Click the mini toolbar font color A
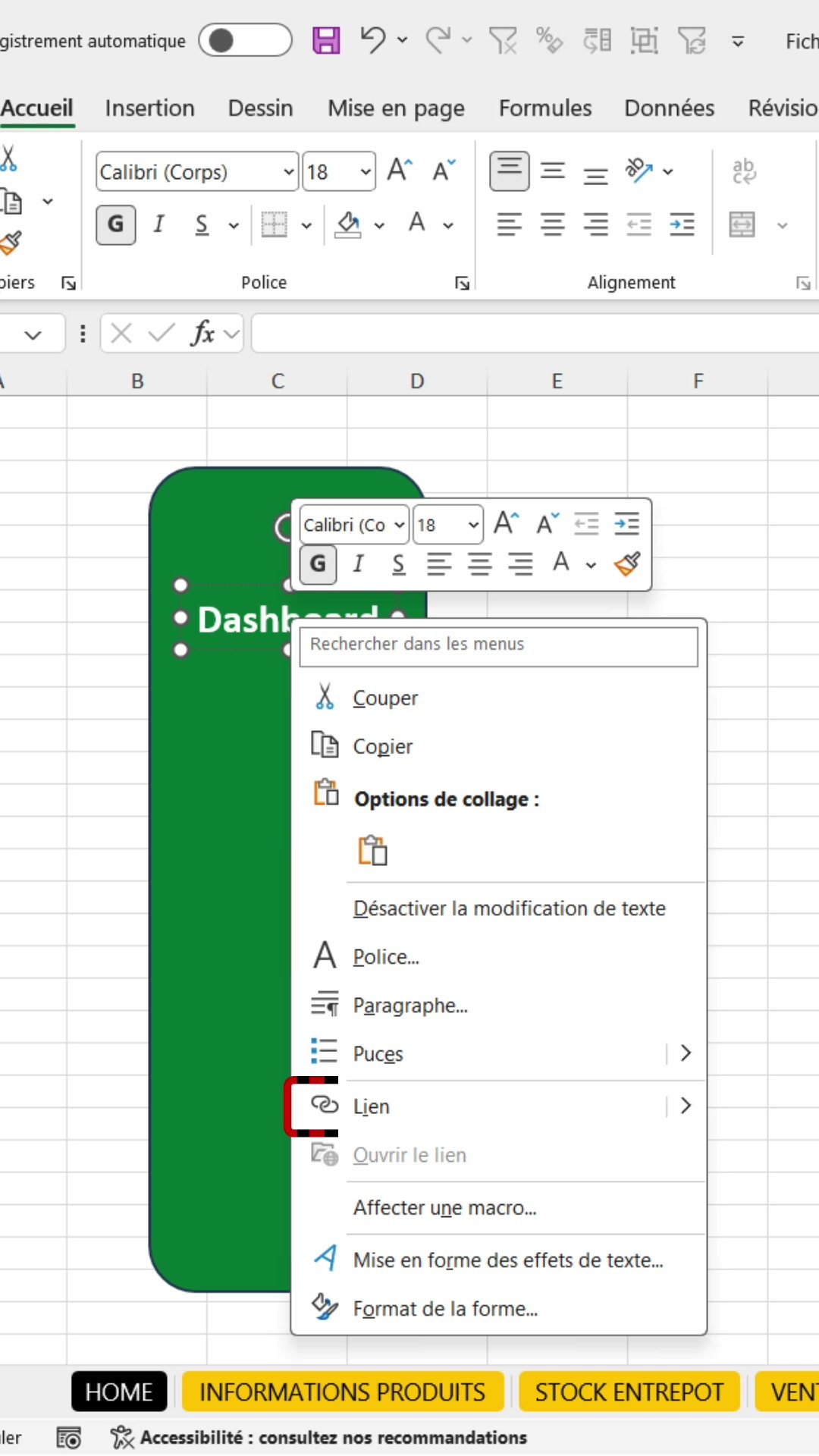The width and height of the screenshot is (819, 1456). pyautogui.click(x=561, y=563)
